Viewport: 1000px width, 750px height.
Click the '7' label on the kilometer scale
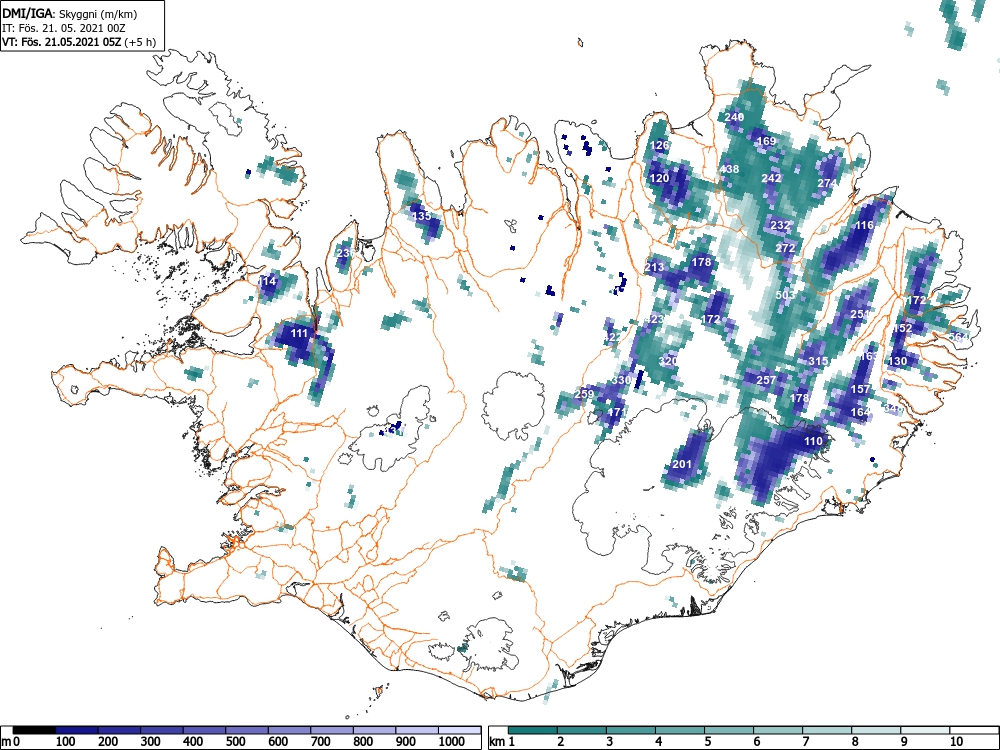[805, 742]
